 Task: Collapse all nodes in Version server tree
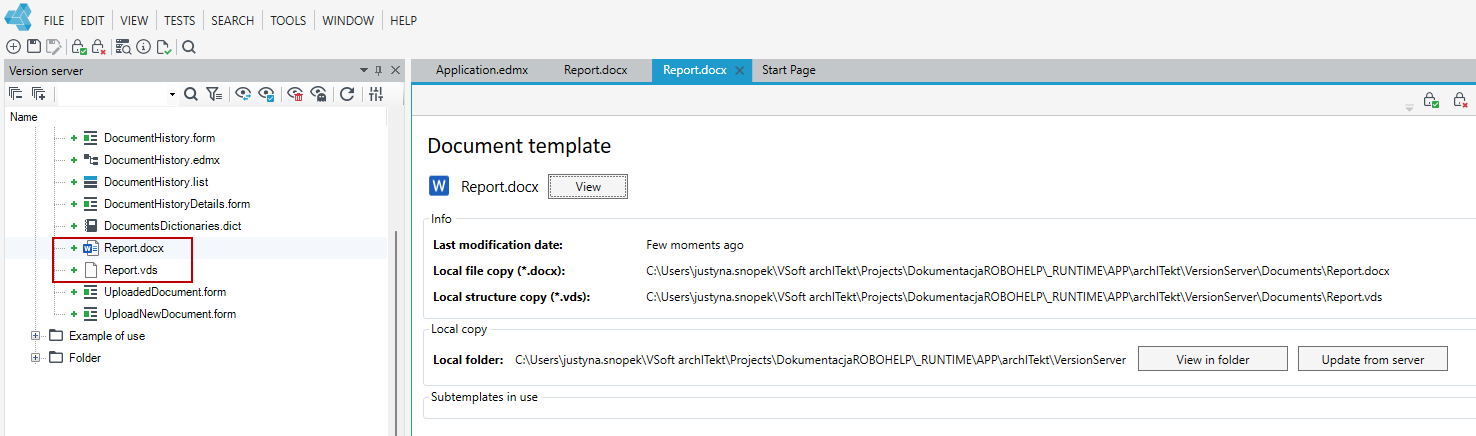click(16, 94)
